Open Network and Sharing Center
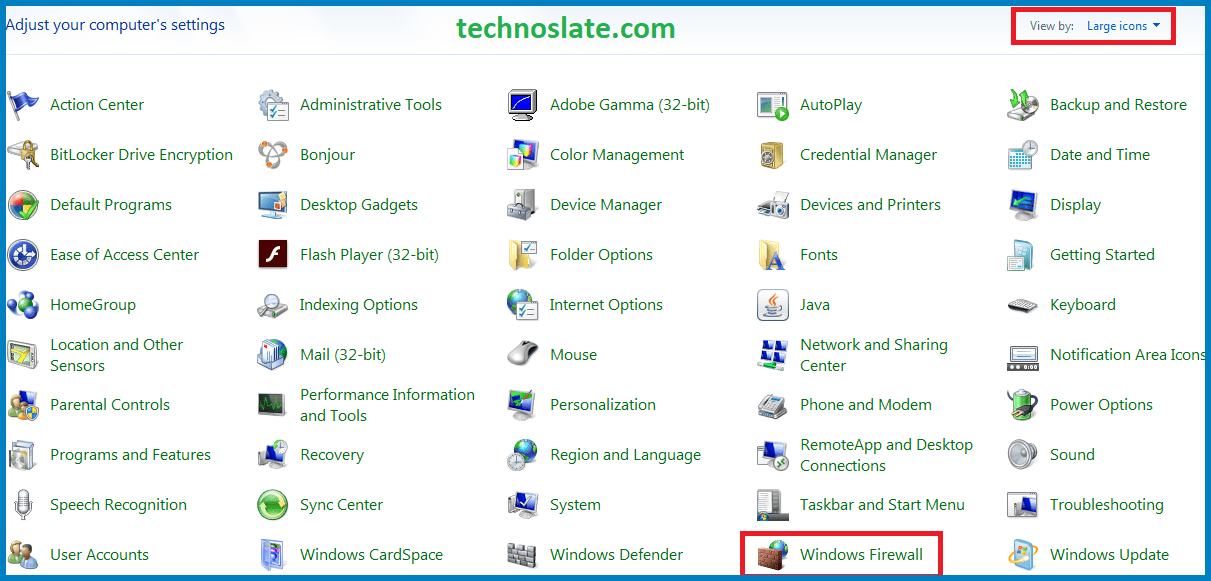The height and width of the screenshot is (581, 1211). pos(873,355)
